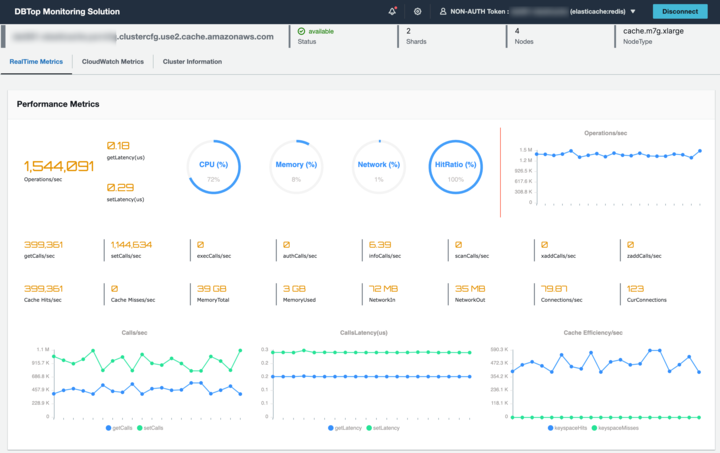720x453 pixels.
Task: Click the DBTop Monitoring Solution title
Action: [x=67, y=11]
